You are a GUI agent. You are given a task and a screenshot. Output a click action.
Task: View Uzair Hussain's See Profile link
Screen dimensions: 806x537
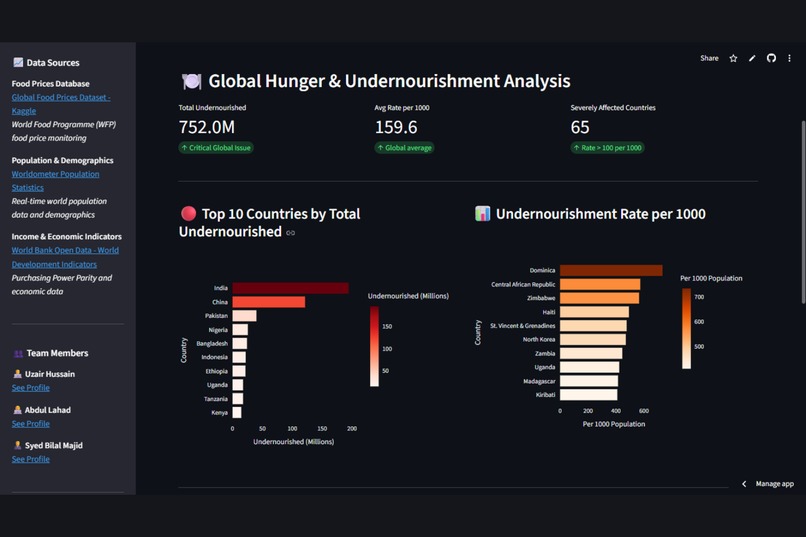tap(31, 388)
